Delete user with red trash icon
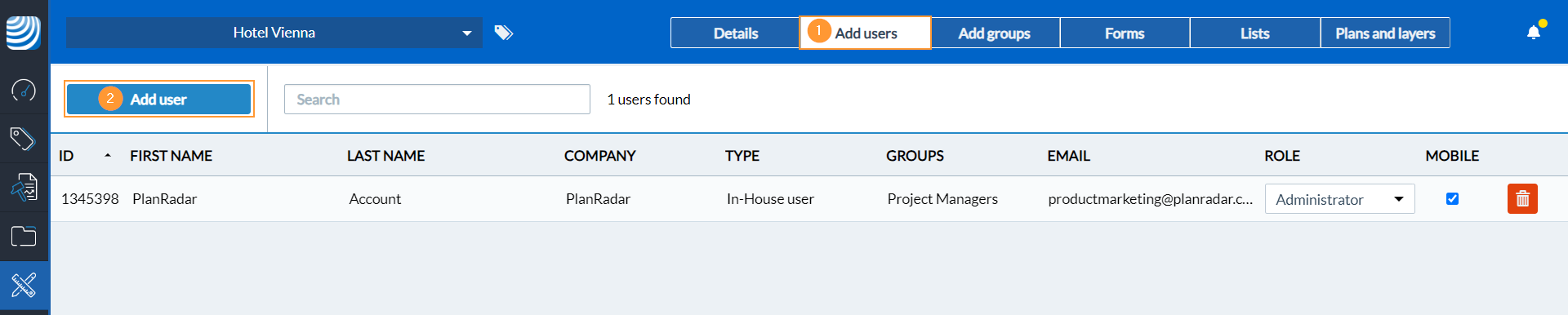This screenshot has width=1568, height=315. (x=1522, y=198)
